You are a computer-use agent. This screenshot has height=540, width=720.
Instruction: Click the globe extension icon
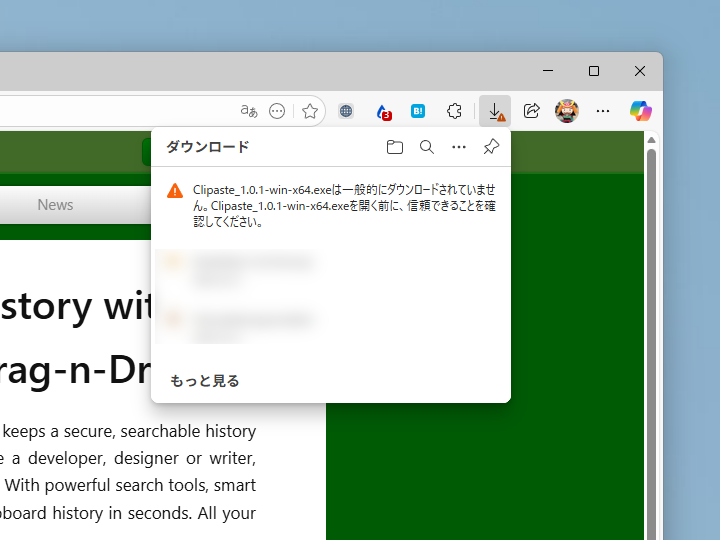tap(346, 111)
